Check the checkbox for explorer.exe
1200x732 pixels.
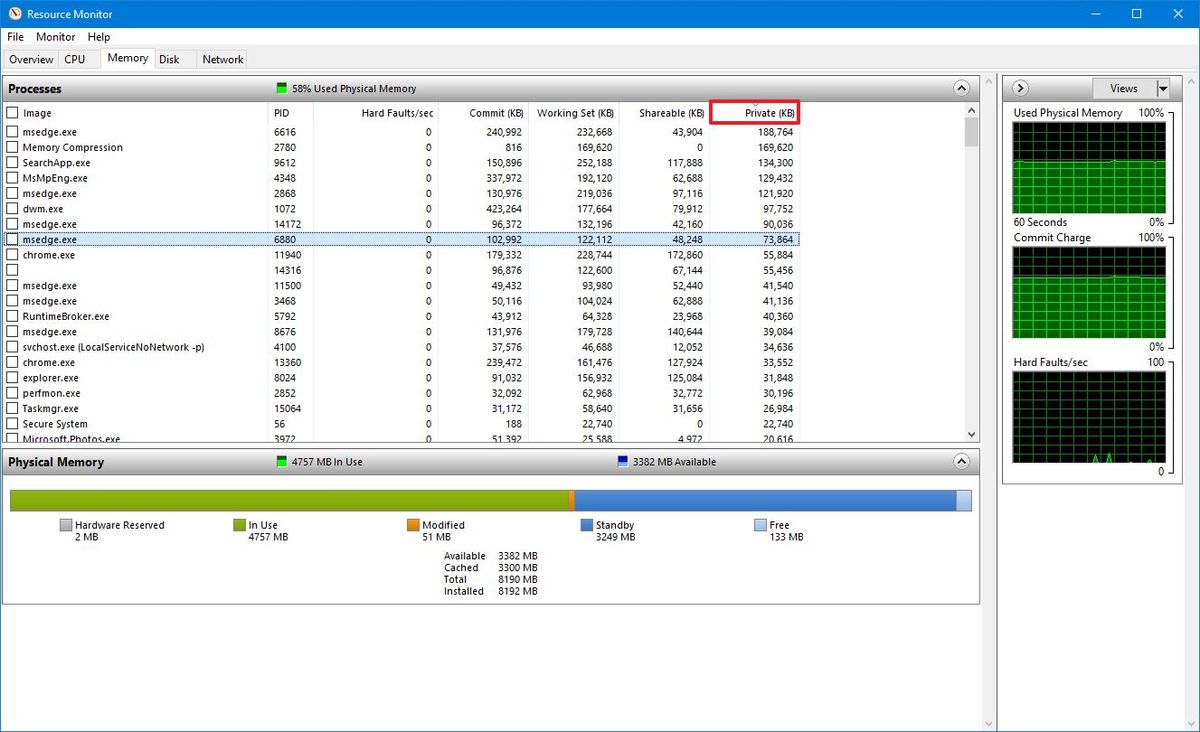12,378
